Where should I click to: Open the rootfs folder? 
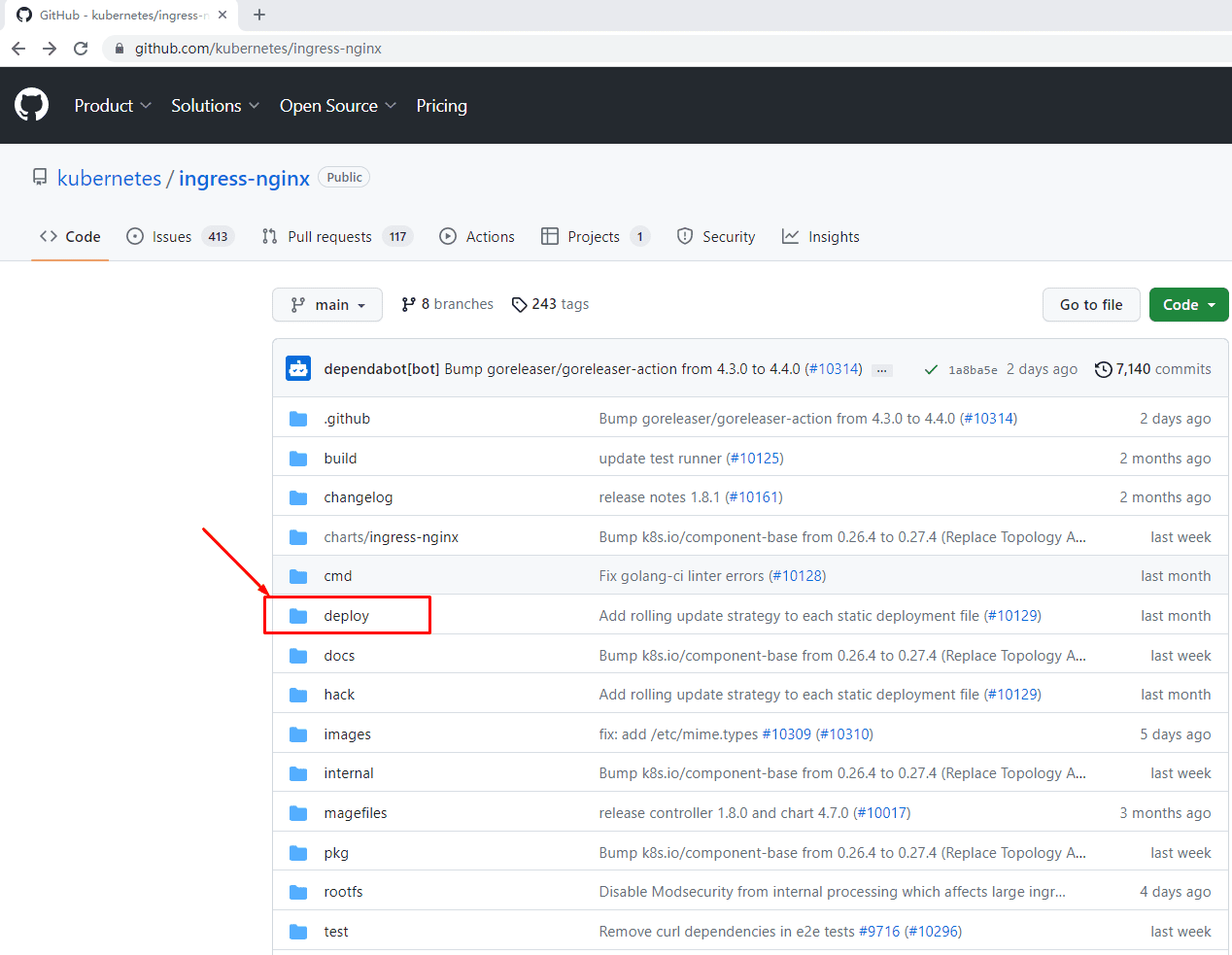pos(343,892)
